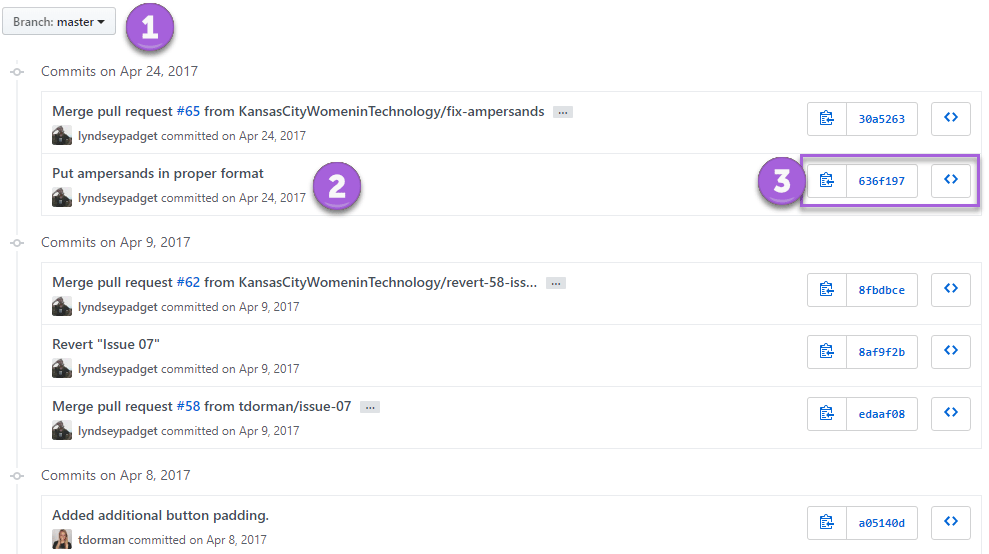The image size is (989, 554).
Task: Copy full SHA for commit 8fbdbce
Action: coord(826,290)
